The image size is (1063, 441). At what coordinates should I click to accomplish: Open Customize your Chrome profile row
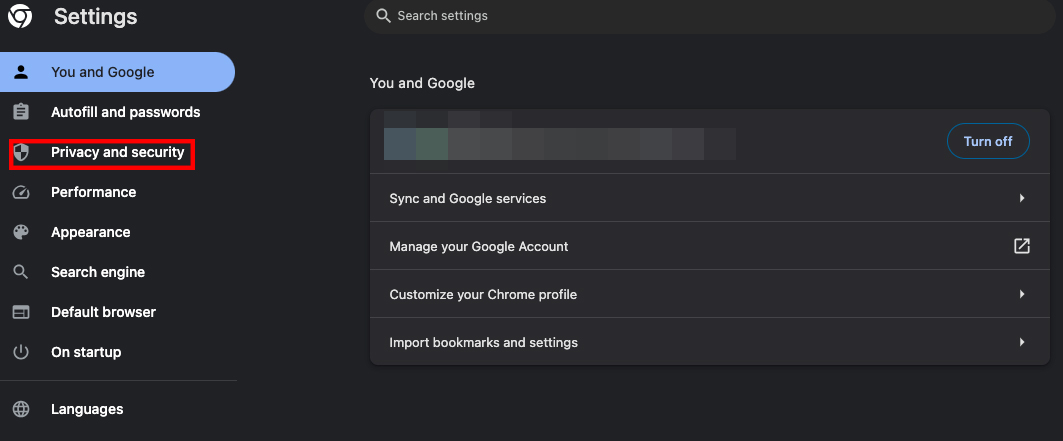710,294
